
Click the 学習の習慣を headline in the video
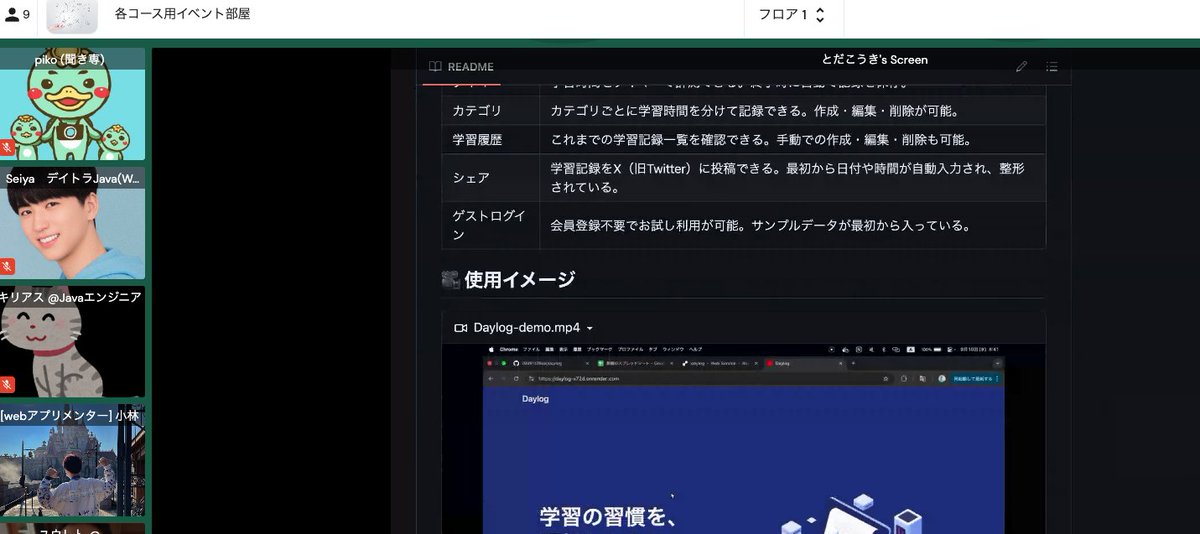click(608, 516)
